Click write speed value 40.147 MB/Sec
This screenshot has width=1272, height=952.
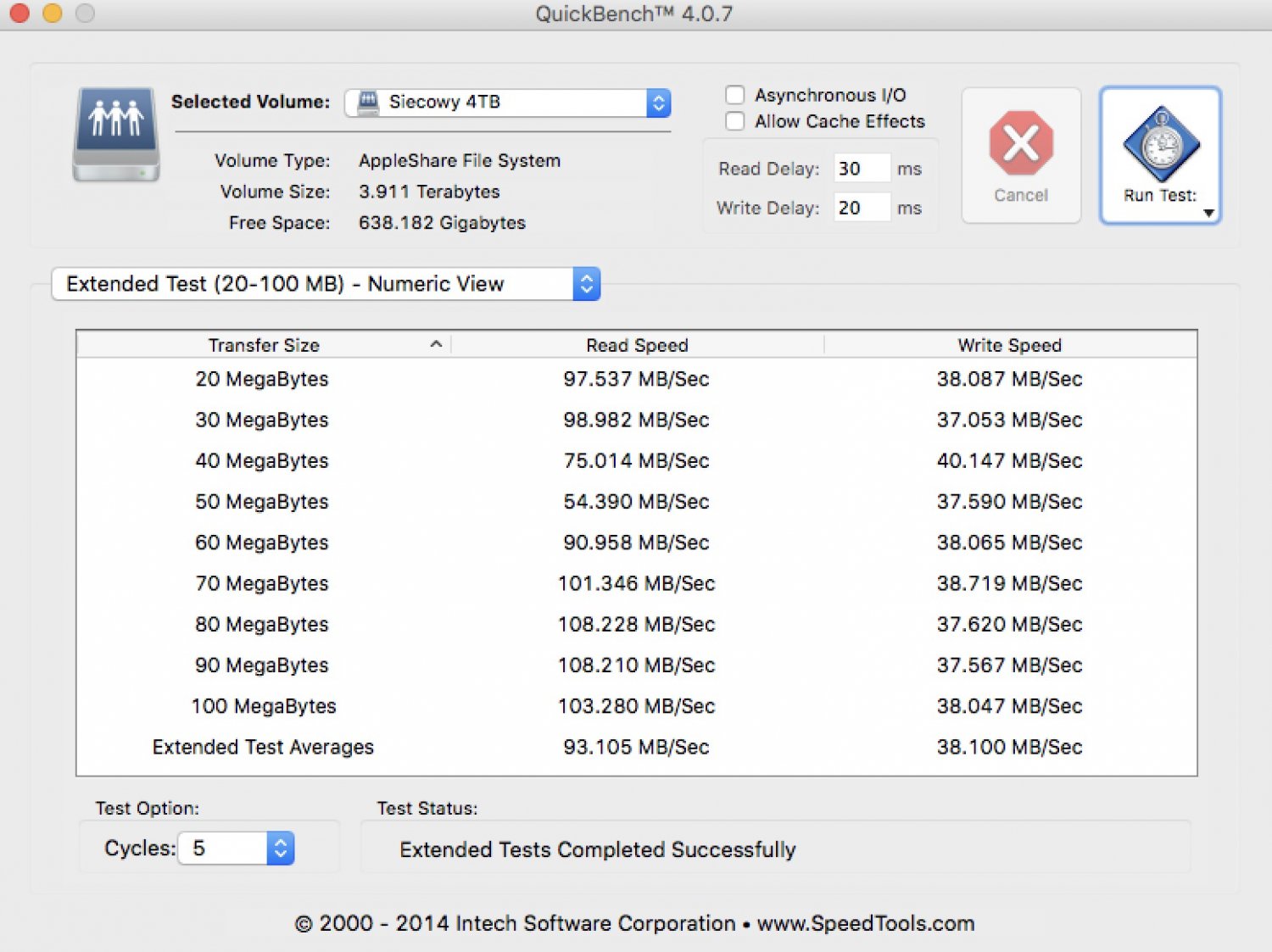click(x=1009, y=460)
